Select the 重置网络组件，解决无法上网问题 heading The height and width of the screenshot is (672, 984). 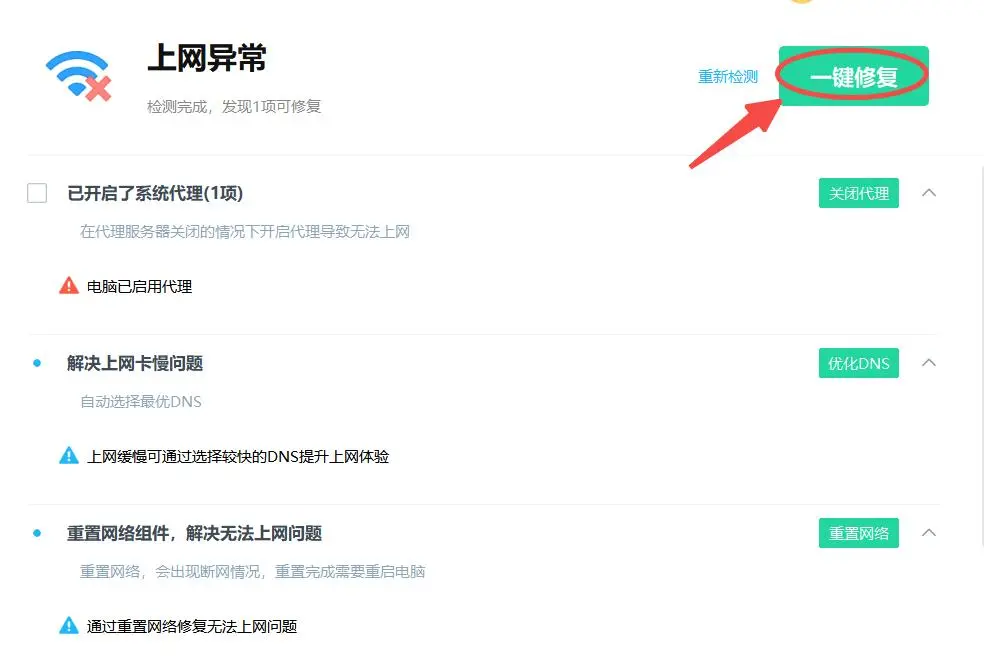point(194,533)
